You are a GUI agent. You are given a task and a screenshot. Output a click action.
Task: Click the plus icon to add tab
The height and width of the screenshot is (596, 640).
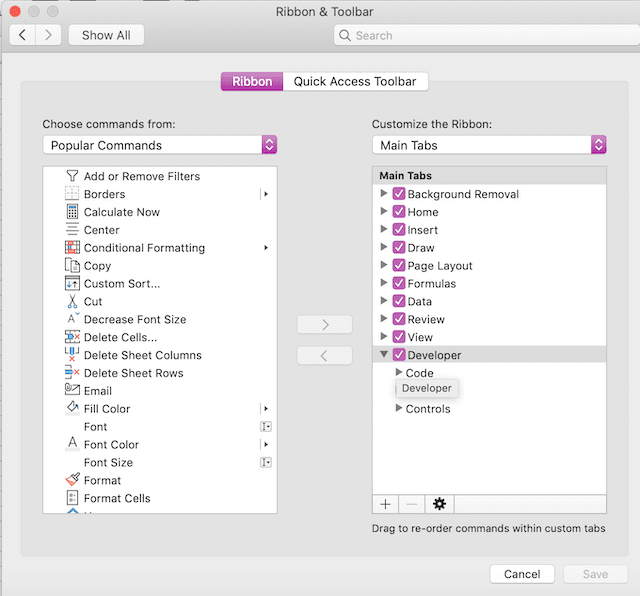[385, 505]
